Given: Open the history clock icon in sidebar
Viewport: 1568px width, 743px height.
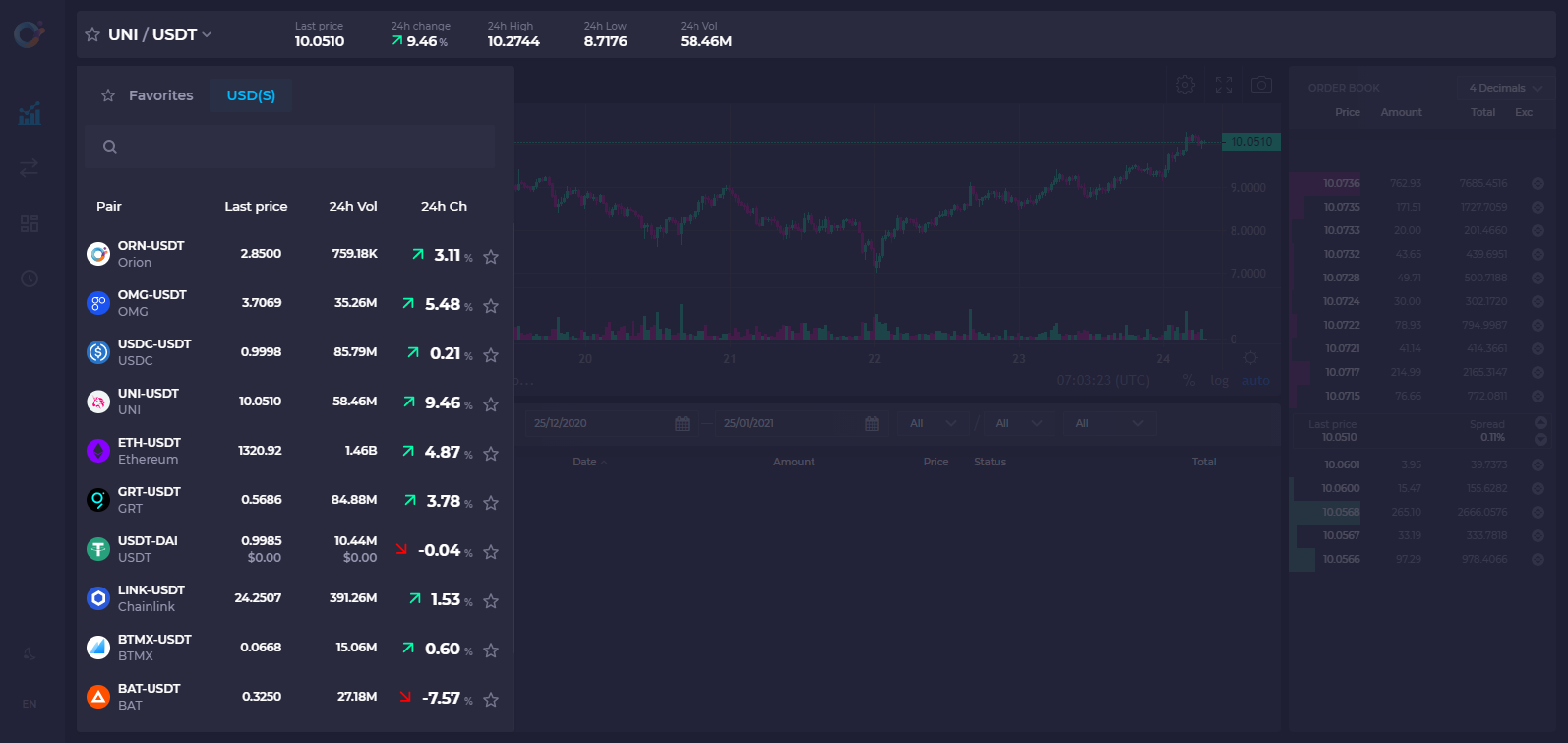Looking at the screenshot, I should 30,279.
